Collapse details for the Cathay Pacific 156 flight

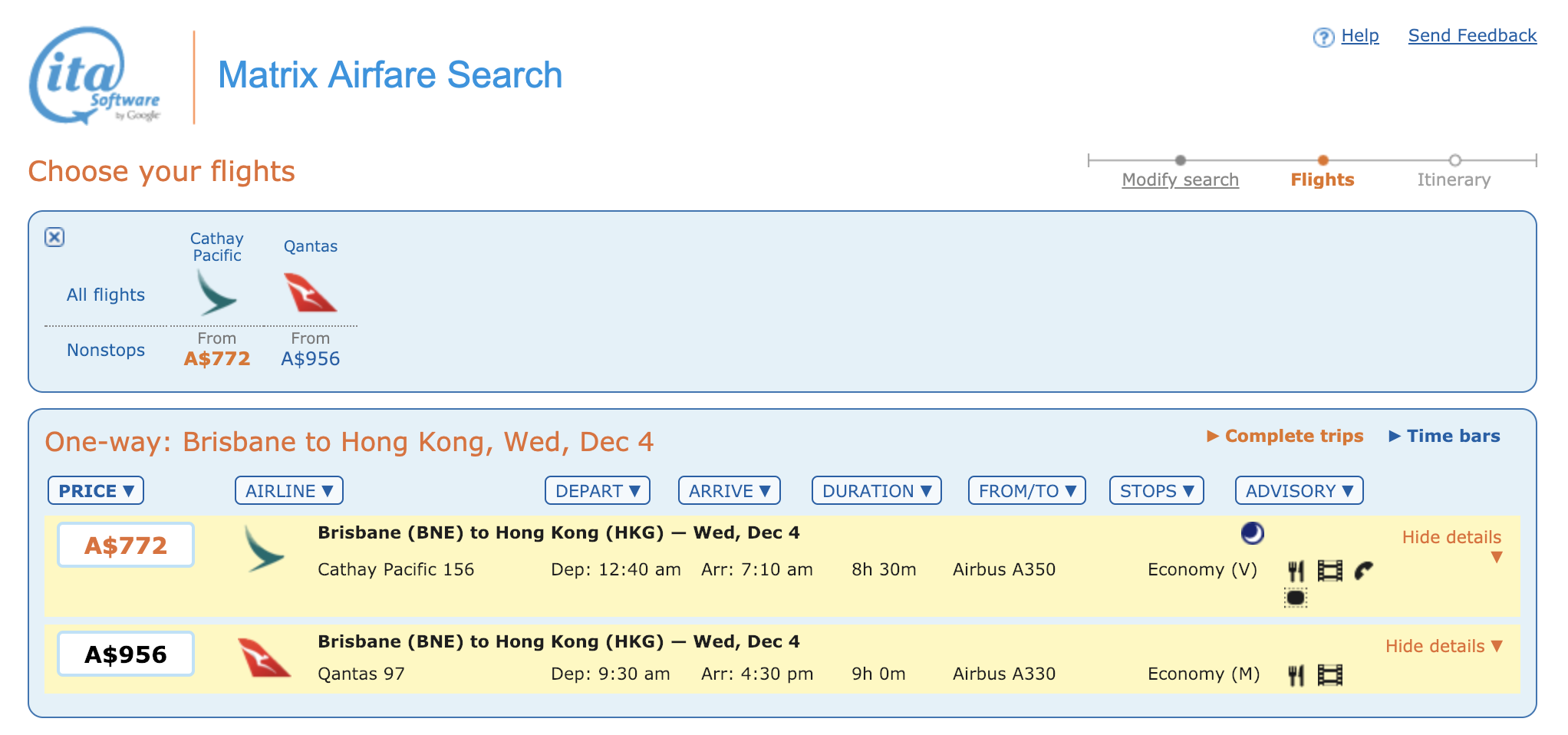(1452, 545)
